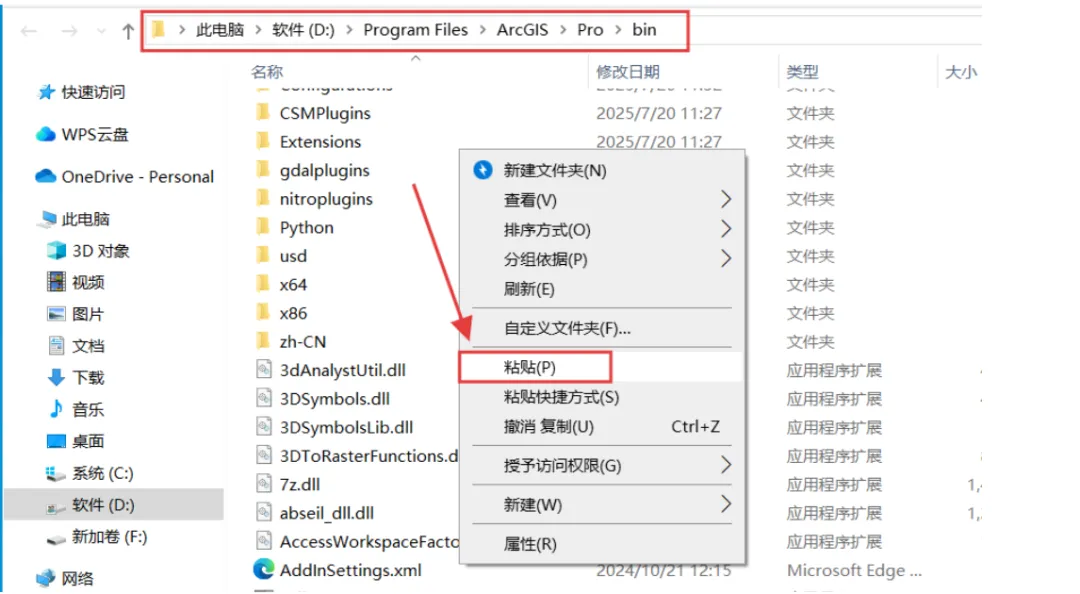Open WPS云盘 cloud icon in sidebar
Image resolution: width=1080 pixels, height=594 pixels.
click(x=45, y=134)
